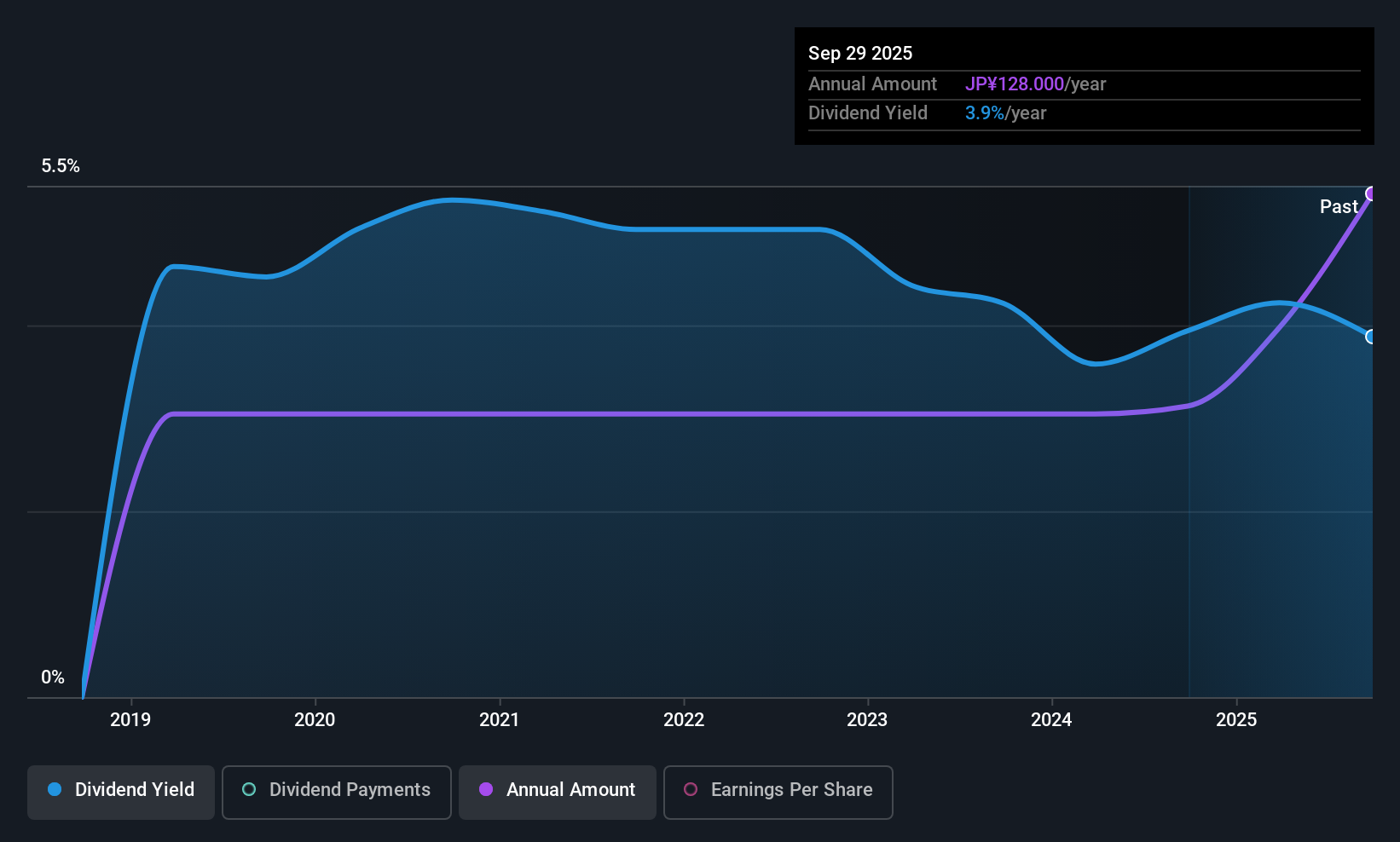Image resolution: width=1400 pixels, height=842 pixels.
Task: Toggle the Dividend Yield legend button
Action: (x=121, y=792)
